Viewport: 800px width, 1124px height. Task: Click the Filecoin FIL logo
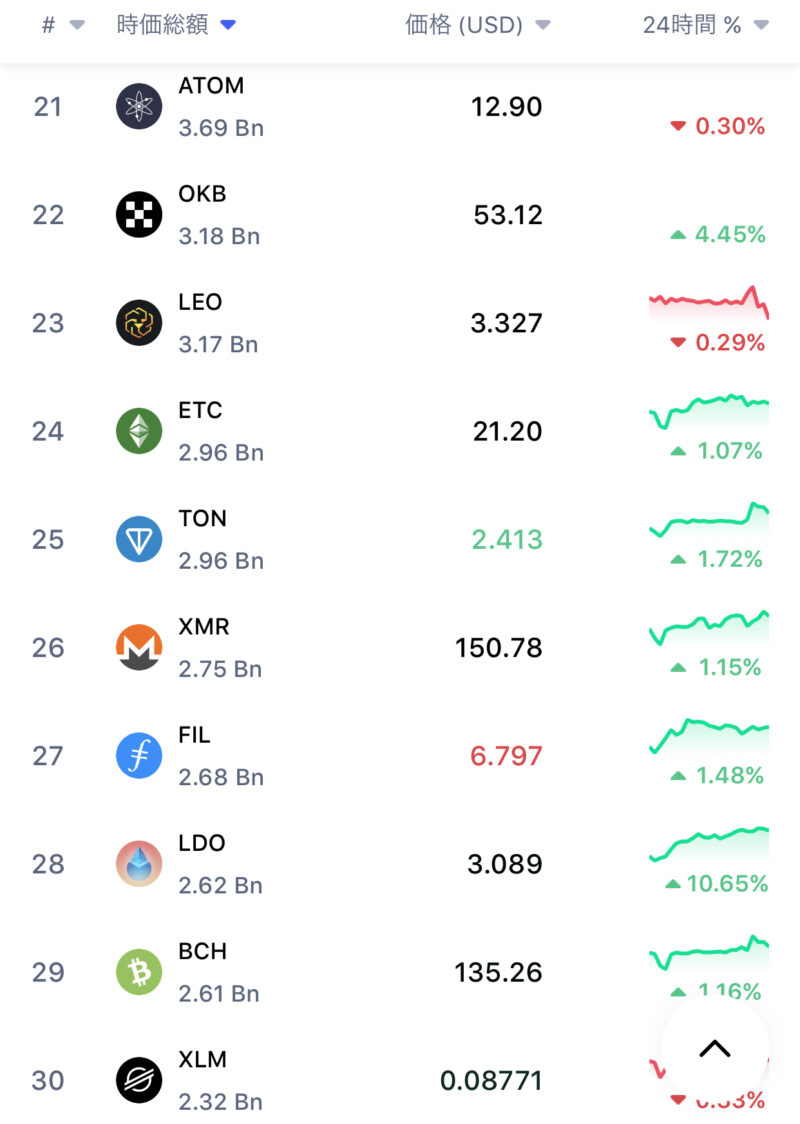click(139, 756)
